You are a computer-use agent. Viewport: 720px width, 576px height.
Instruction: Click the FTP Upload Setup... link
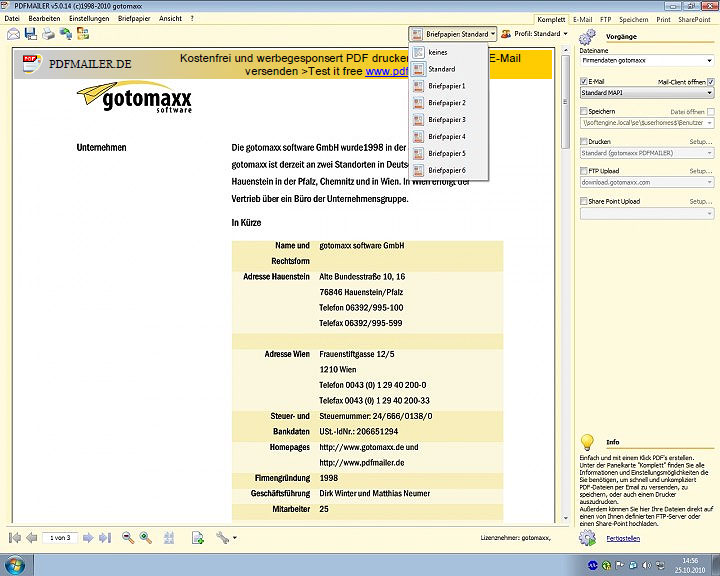coord(701,171)
